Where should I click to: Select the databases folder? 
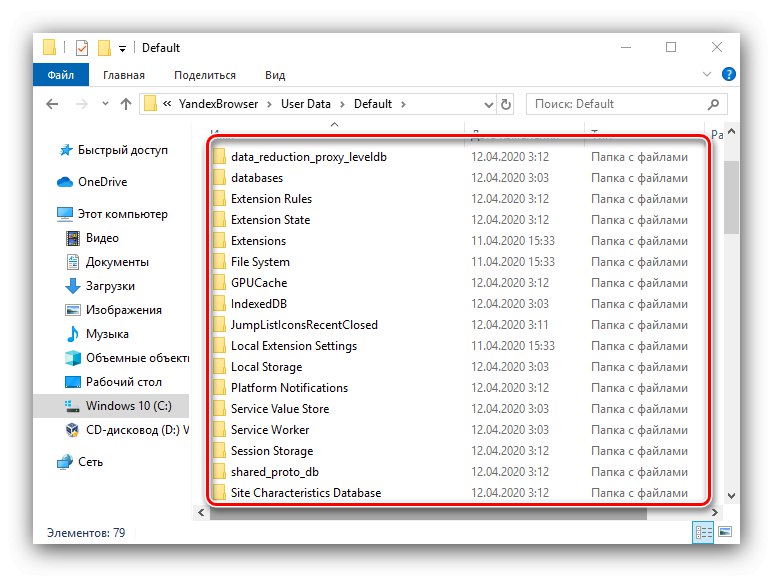(257, 178)
